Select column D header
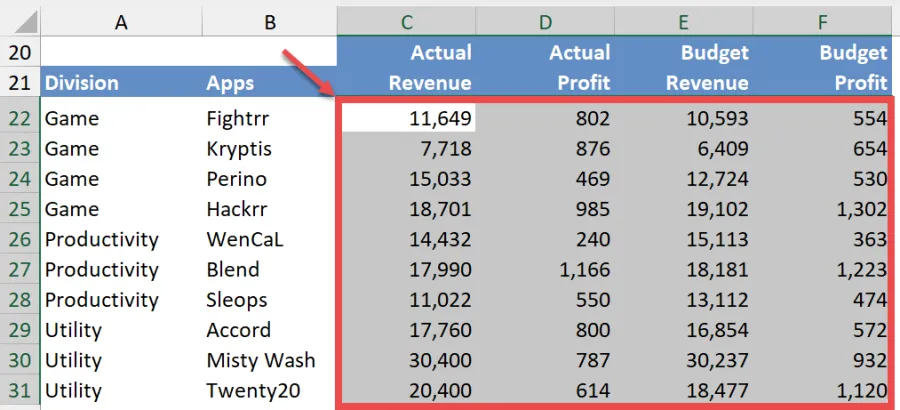This screenshot has height=410, width=900. 546,21
